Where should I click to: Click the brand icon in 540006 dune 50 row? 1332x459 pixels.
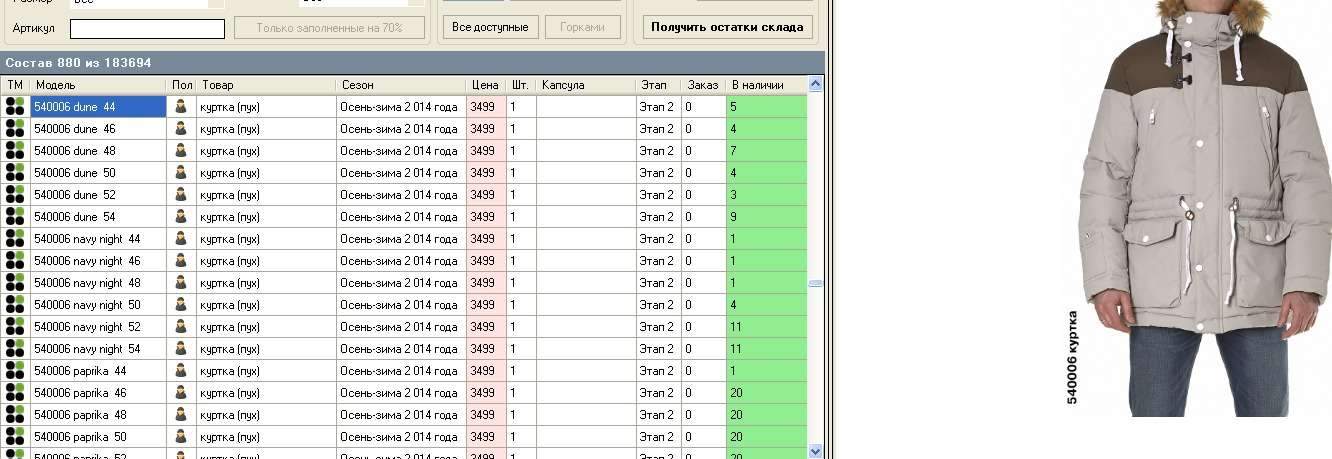(15, 172)
